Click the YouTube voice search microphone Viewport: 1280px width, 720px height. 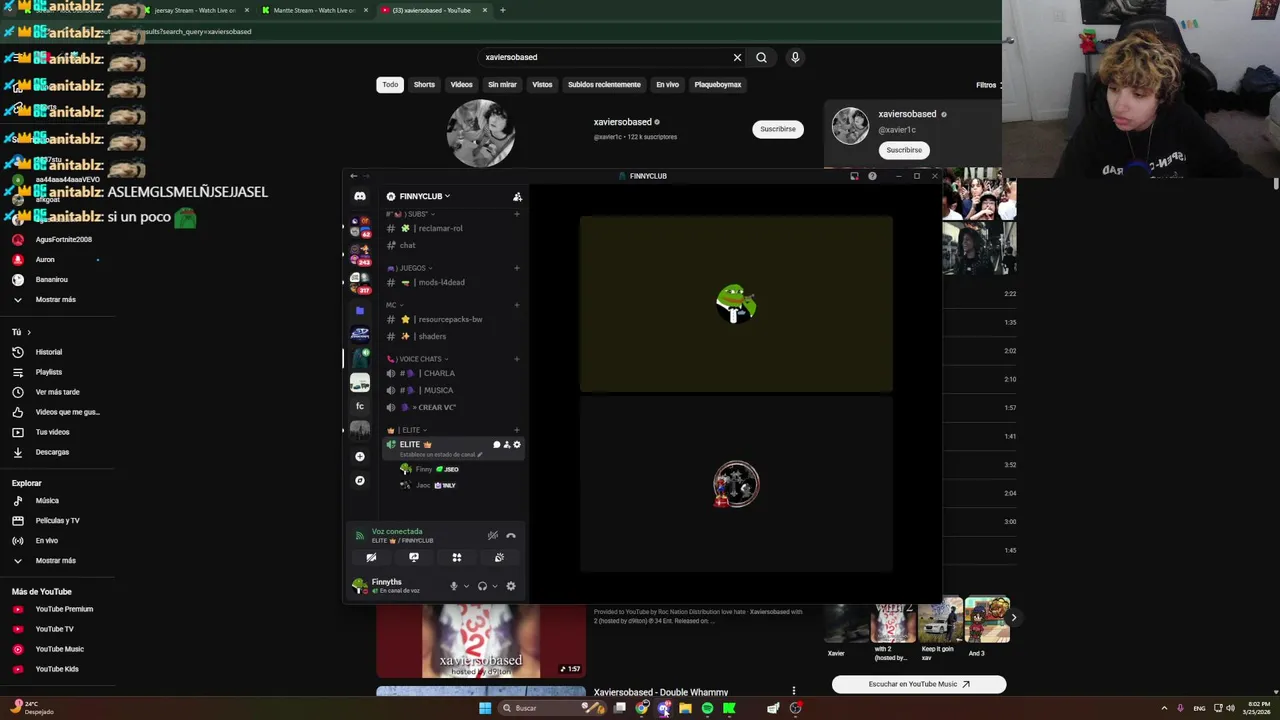pos(795,57)
